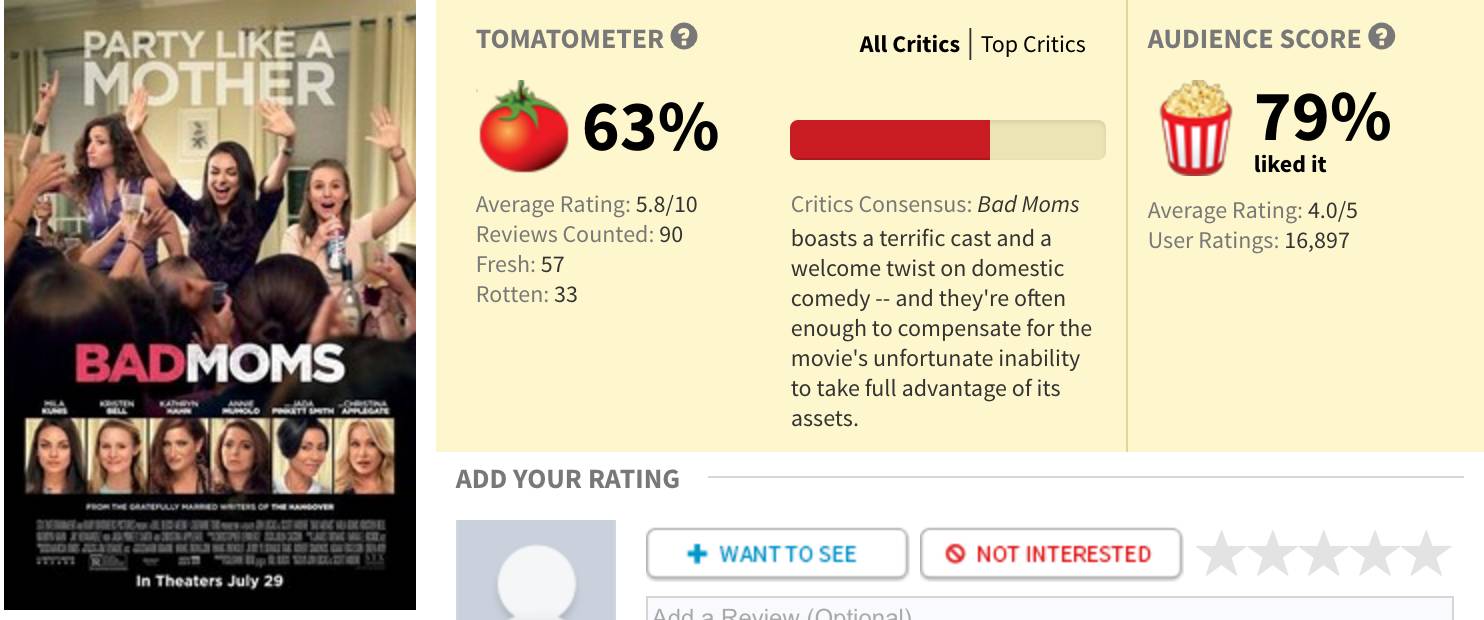The width and height of the screenshot is (1484, 620).
Task: Click the Tomatometer help question mark icon
Action: (x=685, y=38)
